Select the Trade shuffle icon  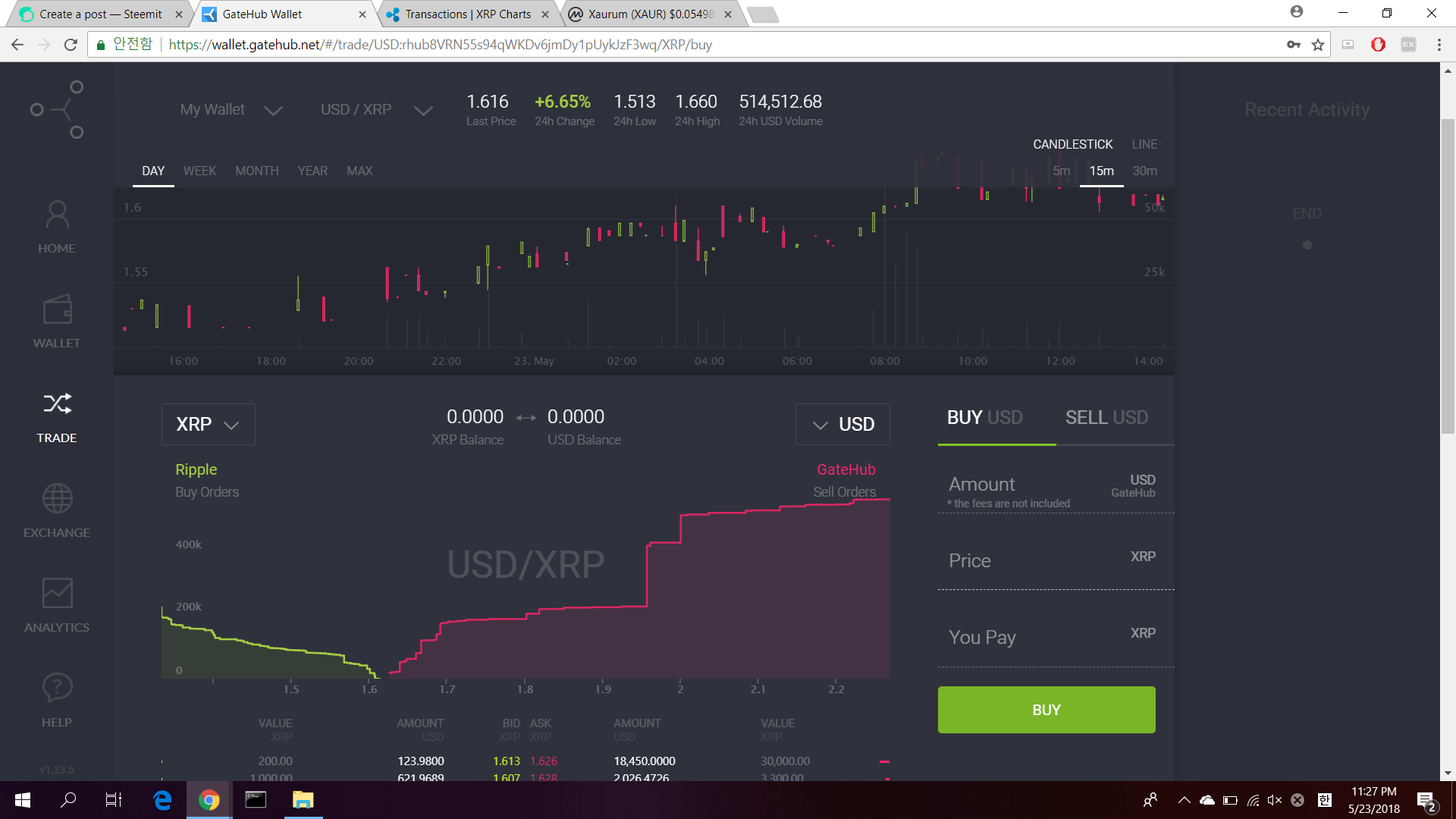point(57,404)
